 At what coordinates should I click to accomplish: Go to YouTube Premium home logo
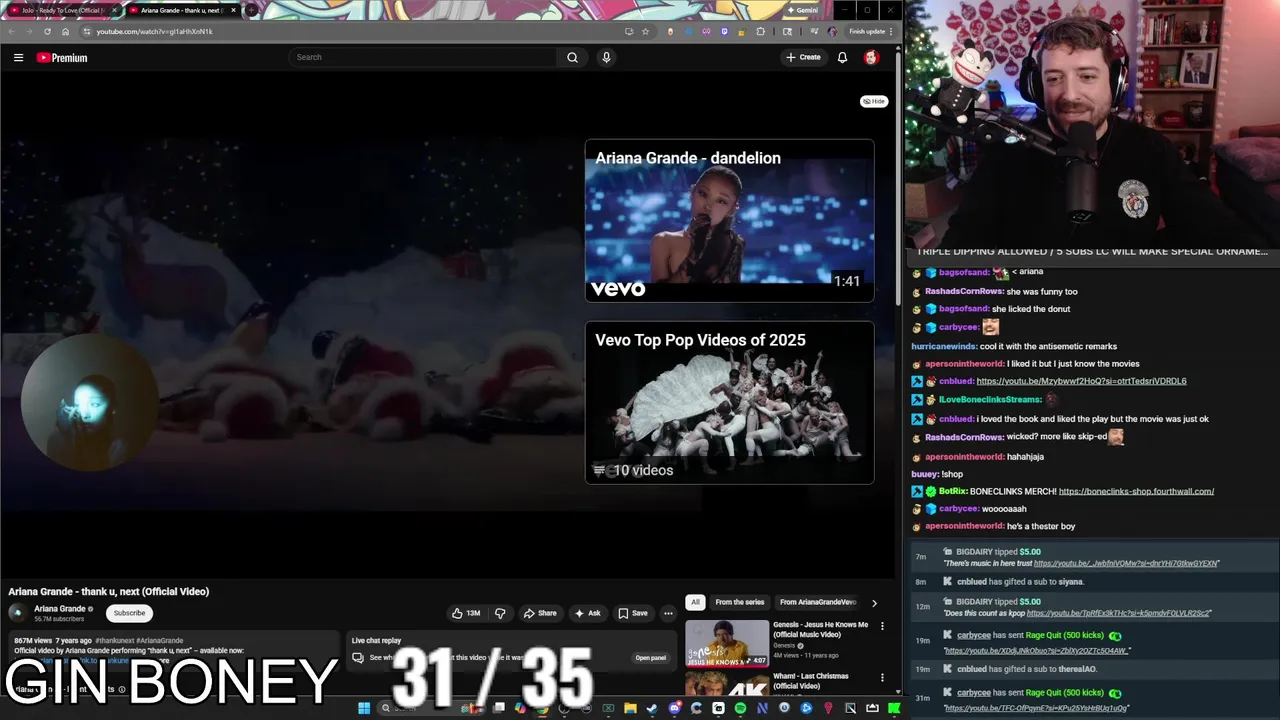(62, 57)
